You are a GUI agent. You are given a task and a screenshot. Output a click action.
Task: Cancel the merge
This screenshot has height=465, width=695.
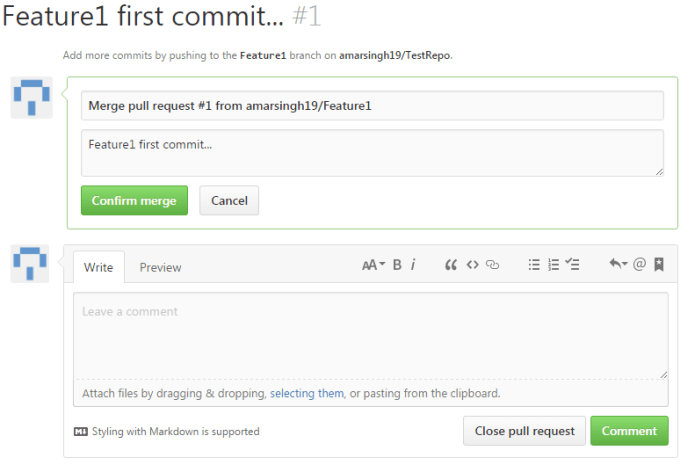click(229, 200)
